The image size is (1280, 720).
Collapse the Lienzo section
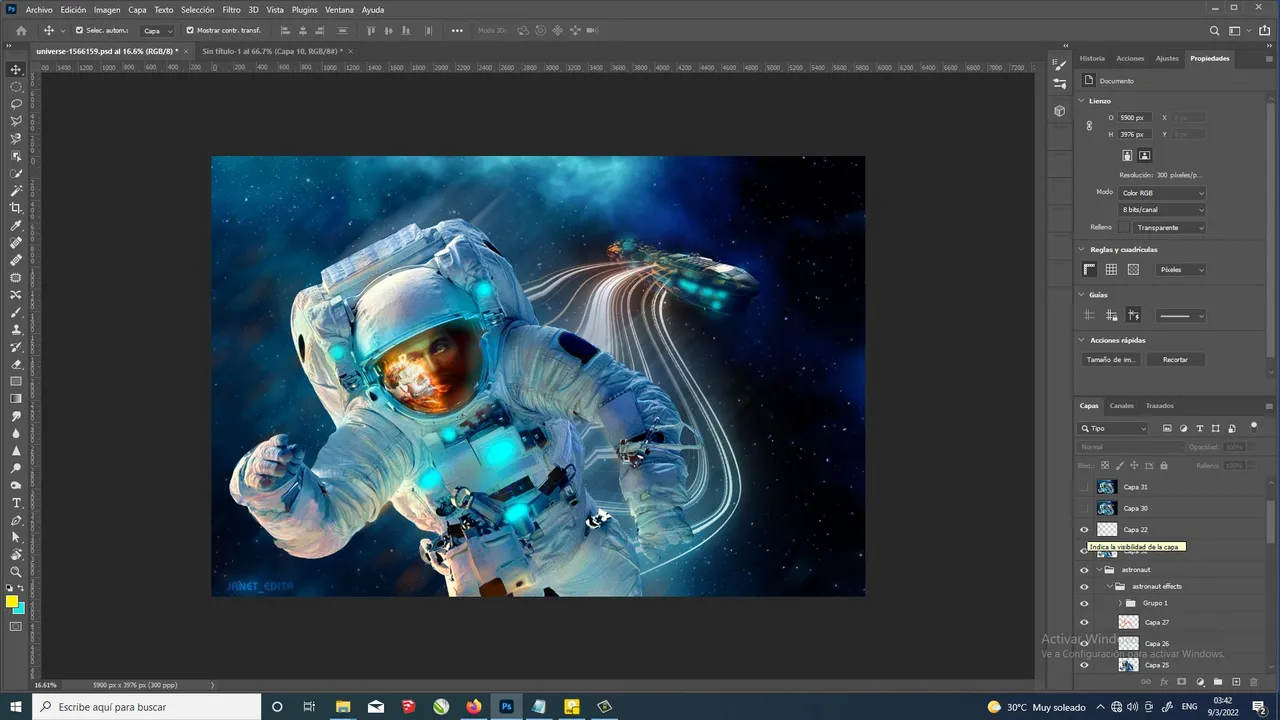tap(1082, 101)
